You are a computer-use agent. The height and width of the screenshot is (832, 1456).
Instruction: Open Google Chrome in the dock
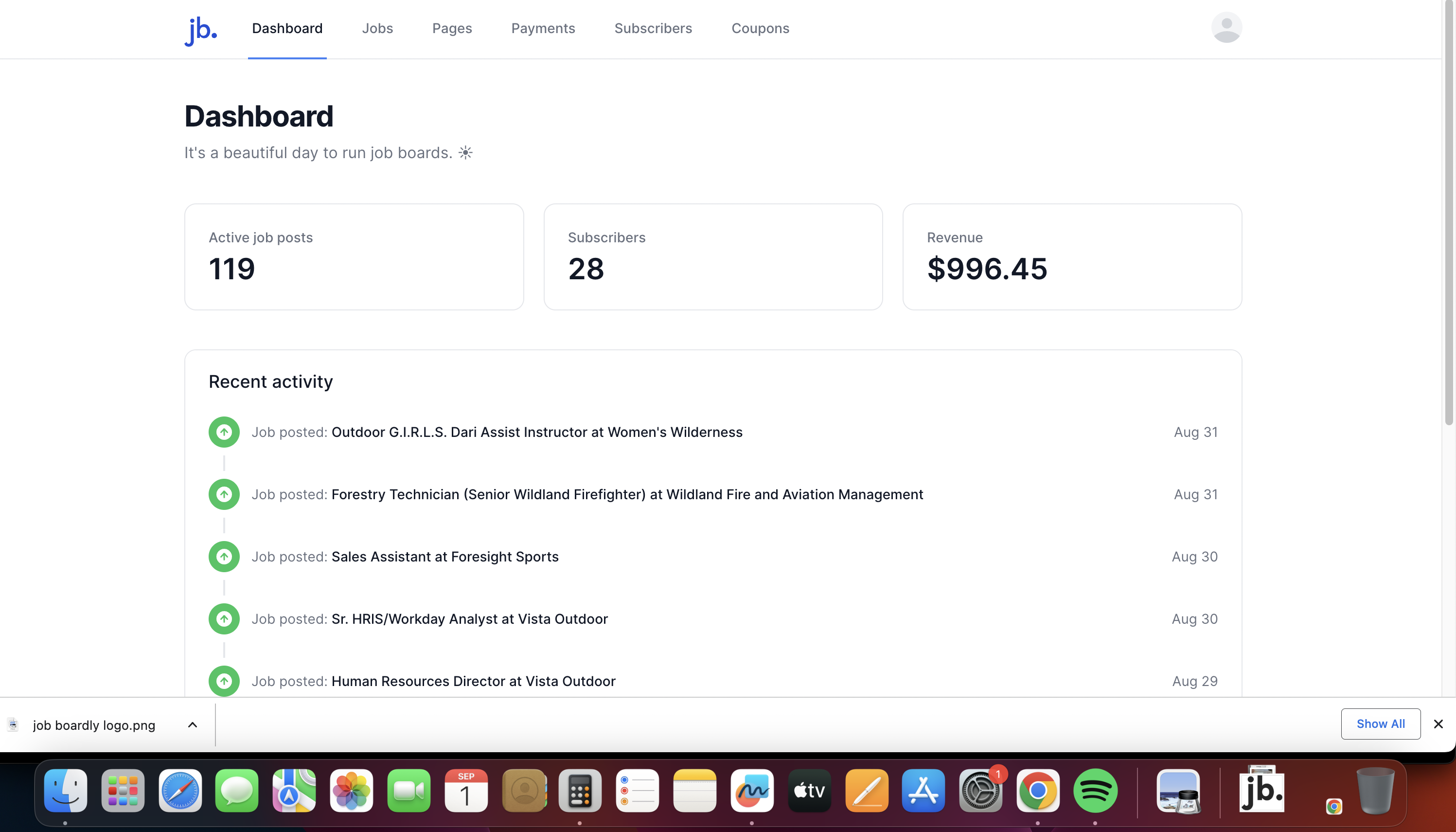click(x=1038, y=791)
